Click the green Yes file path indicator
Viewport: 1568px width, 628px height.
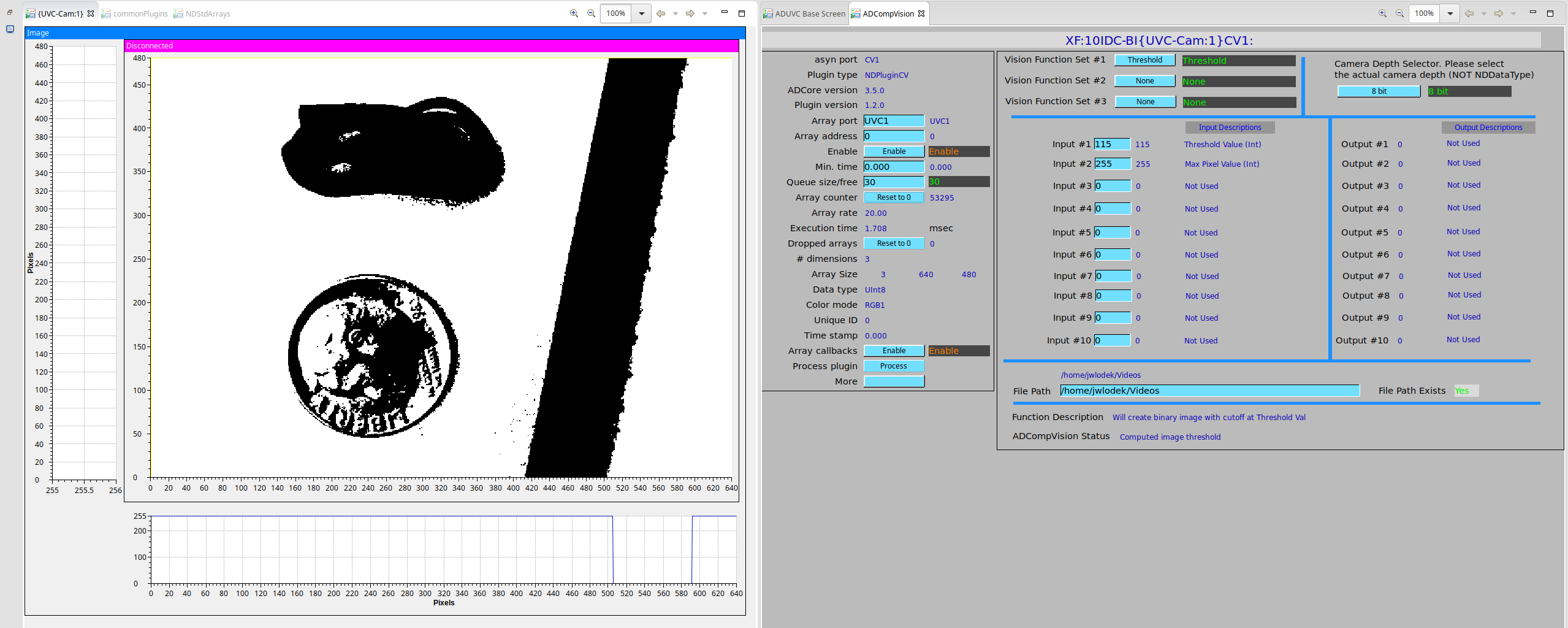click(1466, 391)
